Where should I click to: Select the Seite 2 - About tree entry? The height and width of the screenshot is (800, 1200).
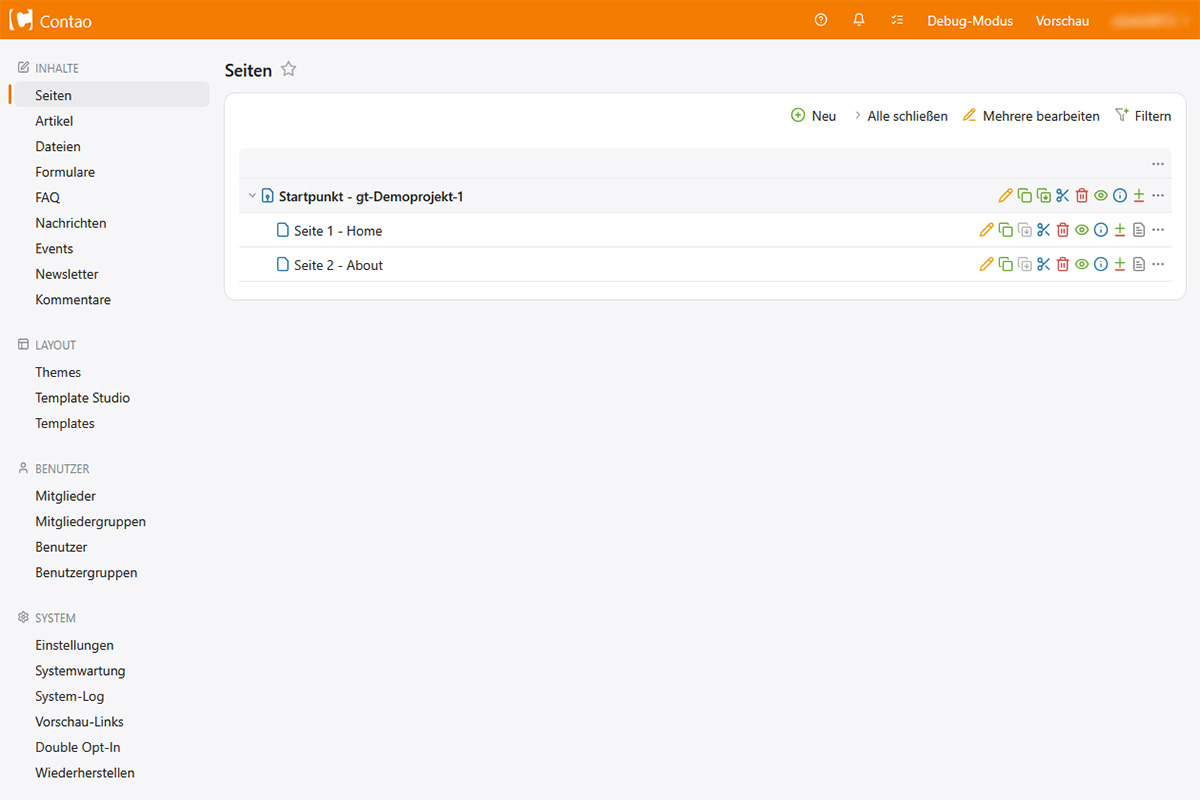pyautogui.click(x=339, y=265)
